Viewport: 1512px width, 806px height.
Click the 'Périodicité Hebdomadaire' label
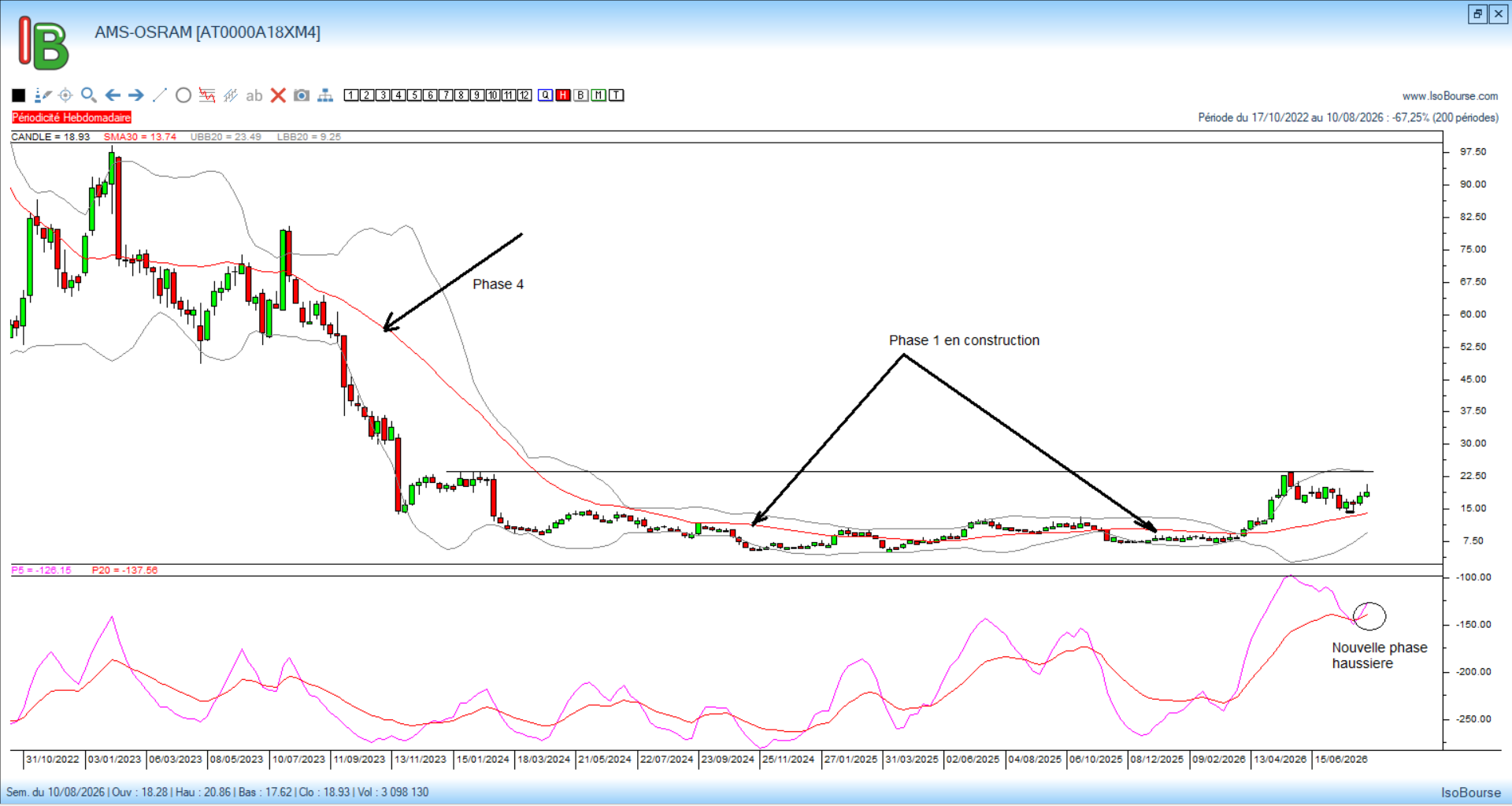tap(72, 117)
